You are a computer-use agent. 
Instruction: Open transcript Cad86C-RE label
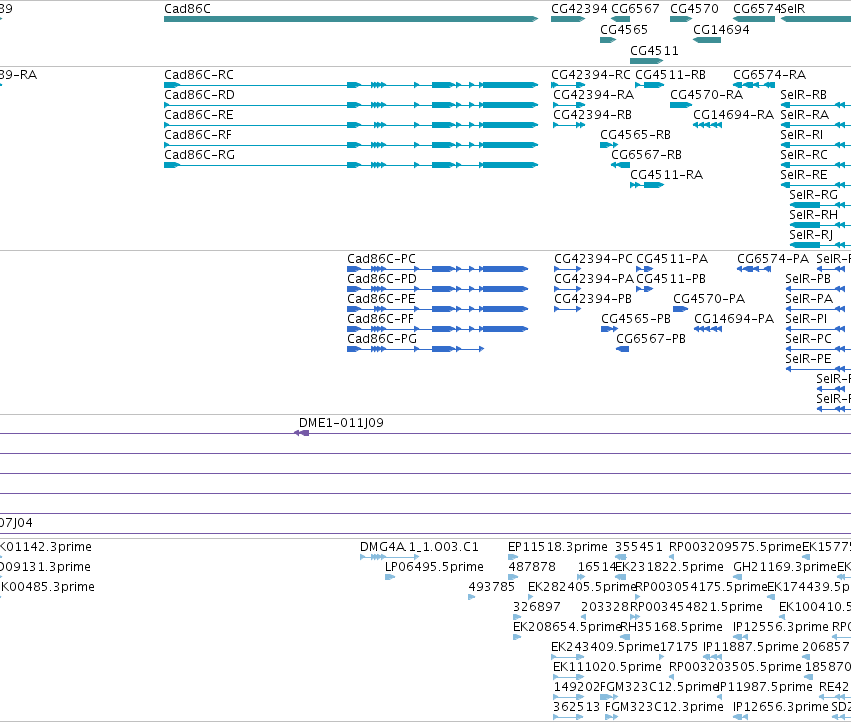(199, 115)
